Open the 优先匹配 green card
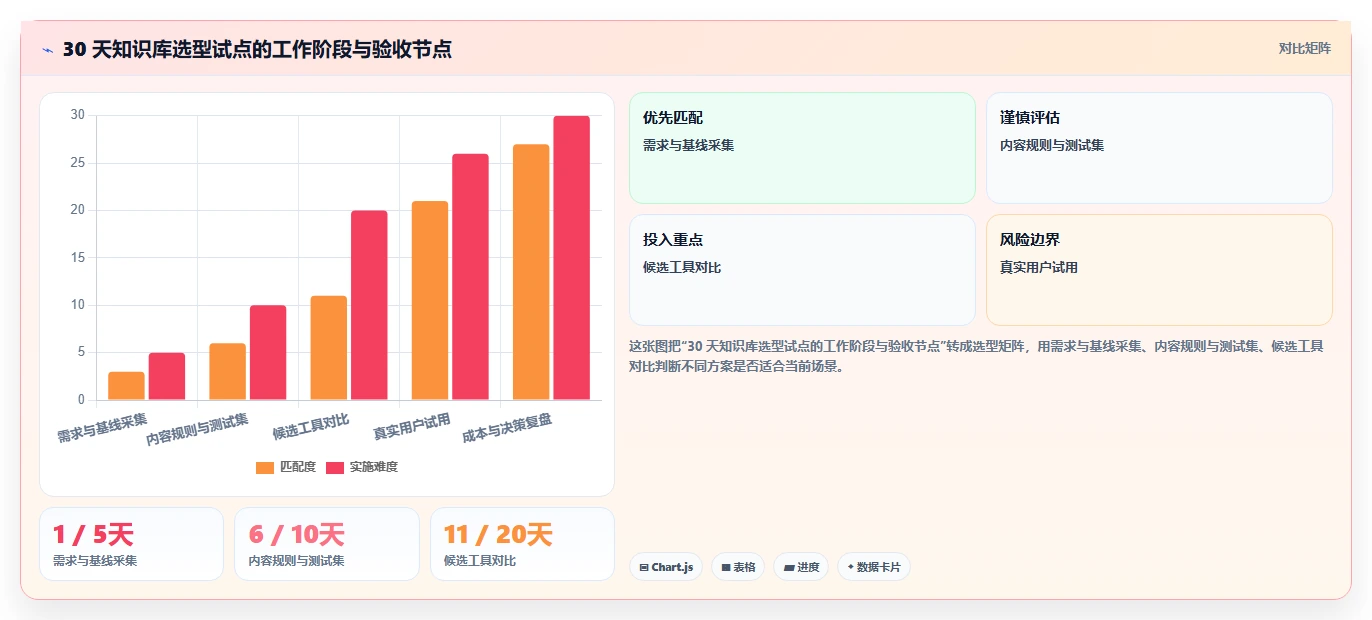The image size is (1372, 620). (x=802, y=148)
